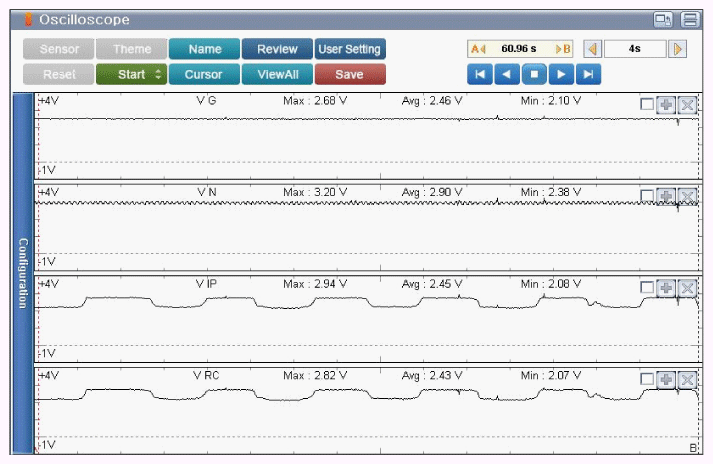Skip to the first frame of recording
Viewport: 713px width, 464px height.
pyautogui.click(x=480, y=74)
